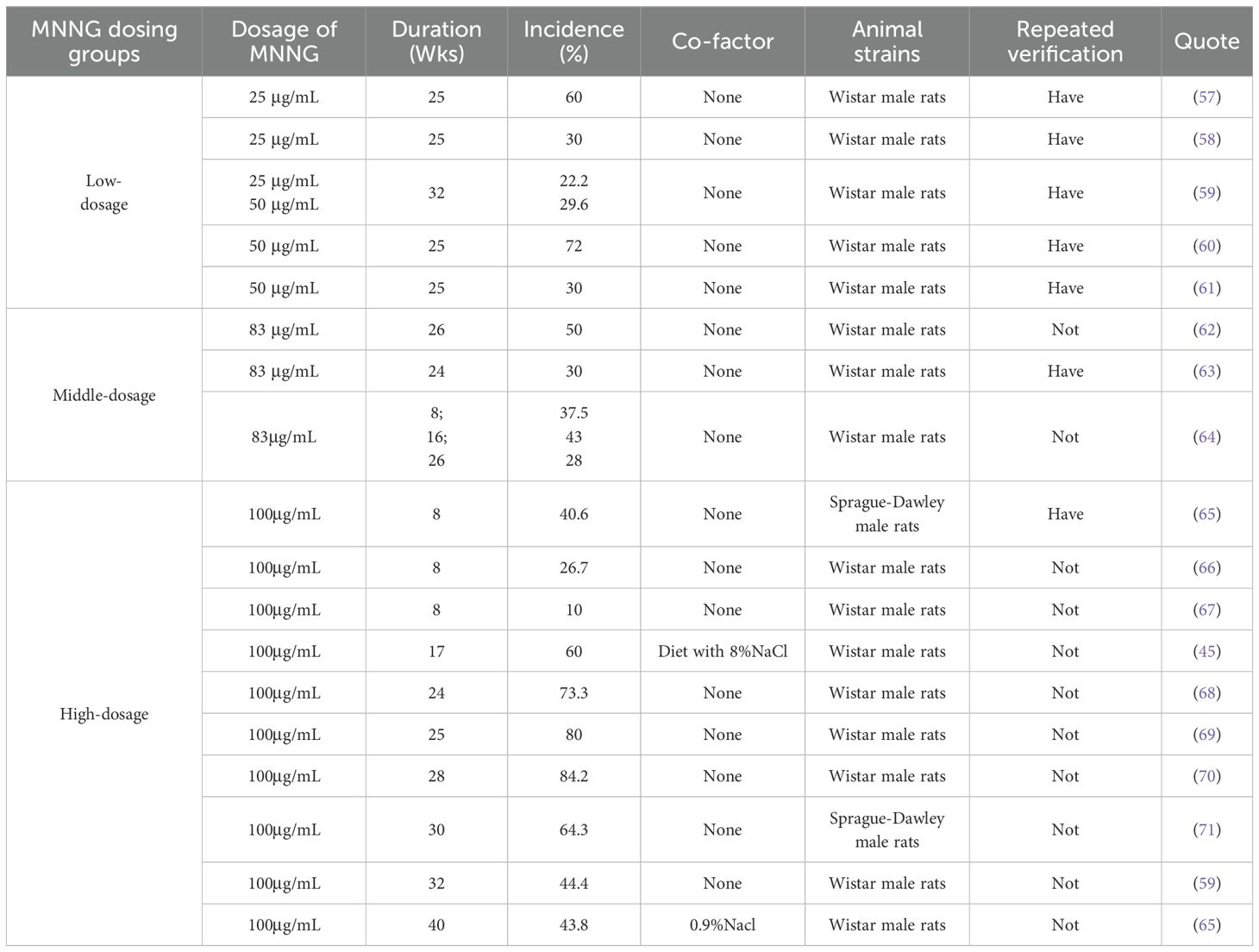This screenshot has height=952, width=1259.
Task: Open citation link 57
Action: pos(1206,97)
